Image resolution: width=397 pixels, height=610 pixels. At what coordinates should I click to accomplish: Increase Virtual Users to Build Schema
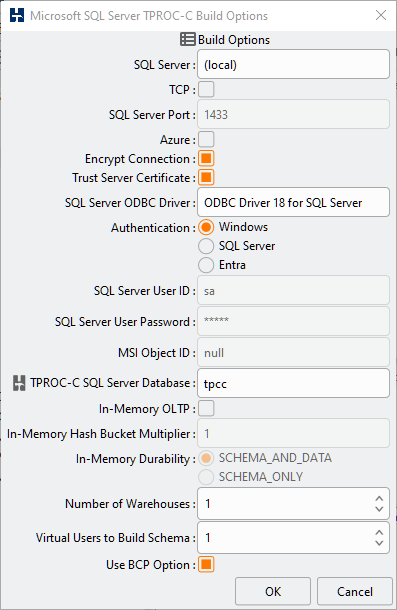[379, 533]
